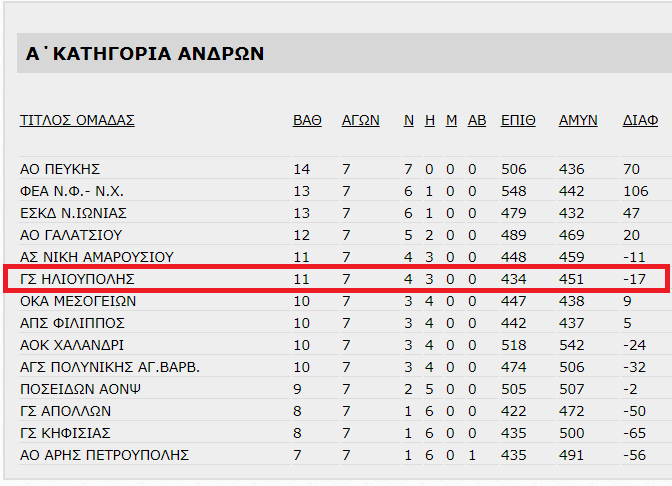This screenshot has width=672, height=486.
Task: Select the Ν wins column header
Action: tap(409, 120)
